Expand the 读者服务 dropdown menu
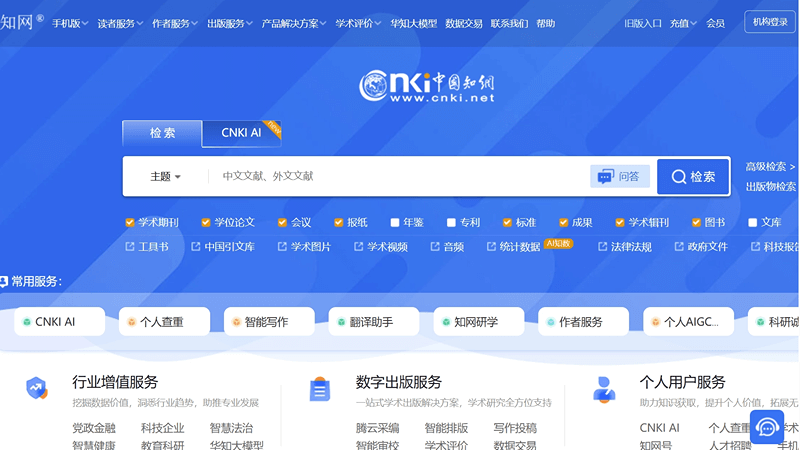Screen dimensions: 800x450 pyautogui.click(x=120, y=23)
